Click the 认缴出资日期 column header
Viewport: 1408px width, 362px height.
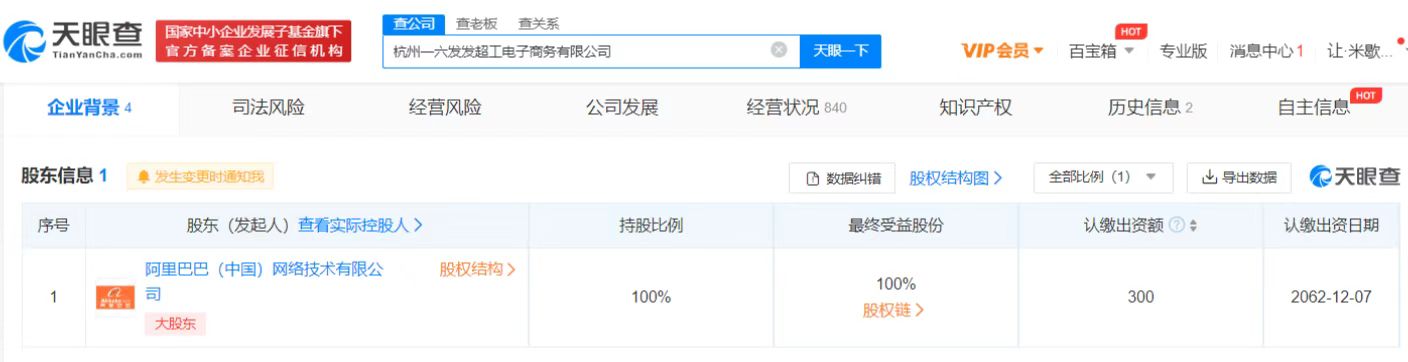click(1331, 226)
